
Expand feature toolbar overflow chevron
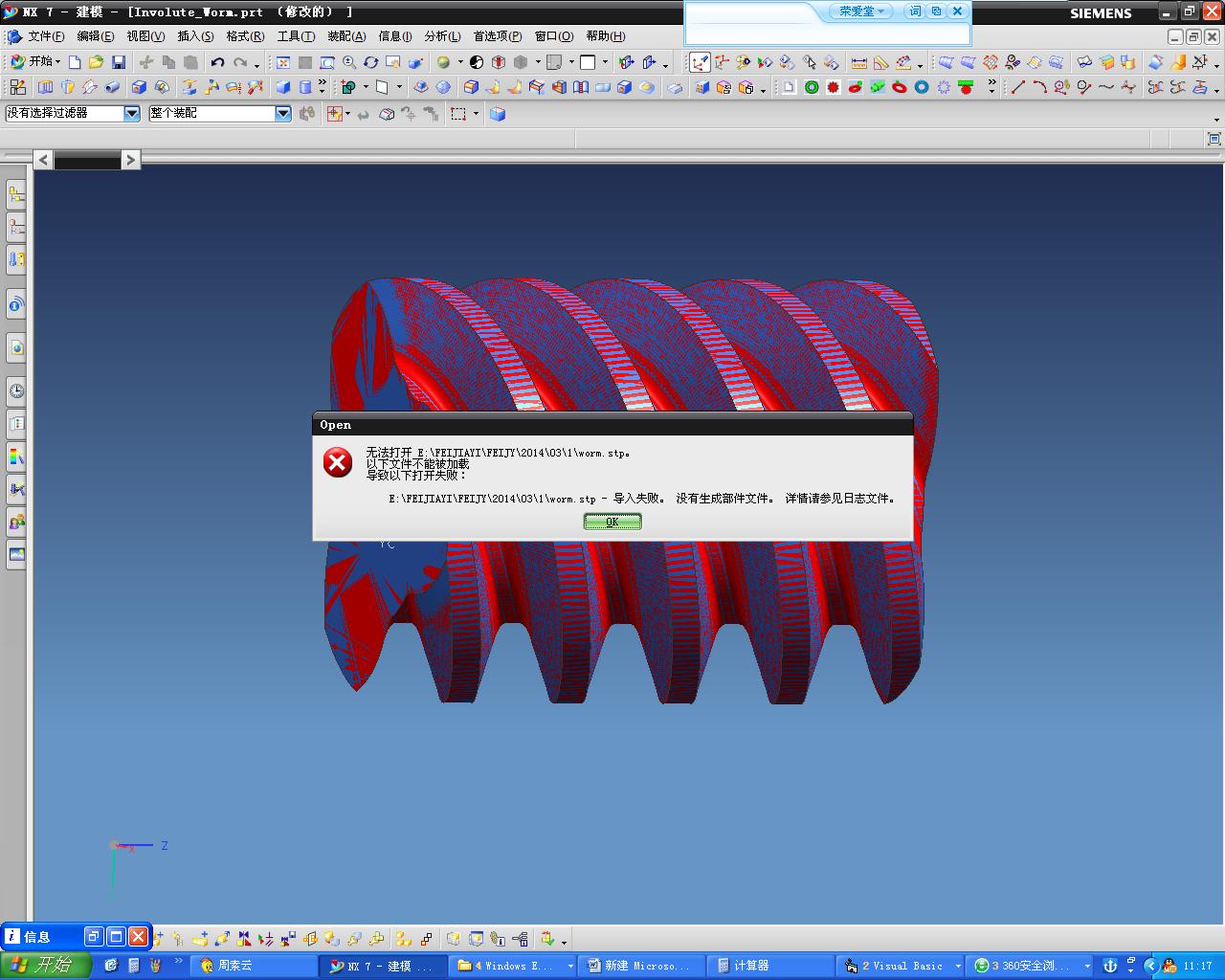click(323, 86)
